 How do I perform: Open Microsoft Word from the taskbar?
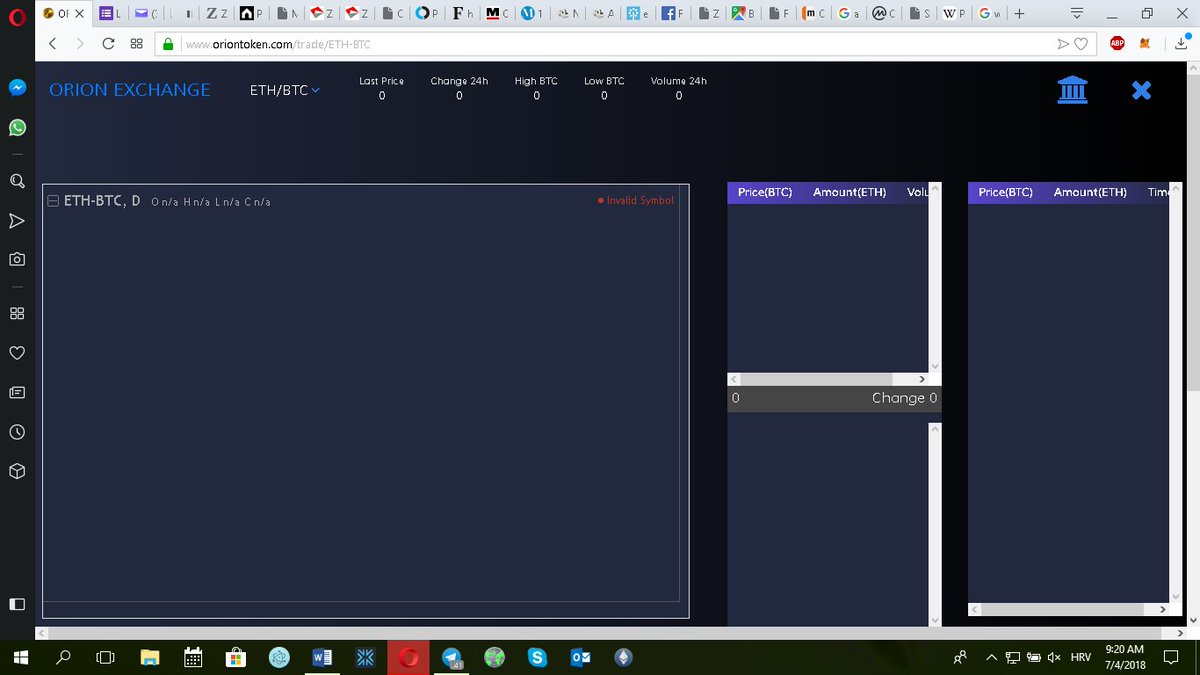click(323, 657)
